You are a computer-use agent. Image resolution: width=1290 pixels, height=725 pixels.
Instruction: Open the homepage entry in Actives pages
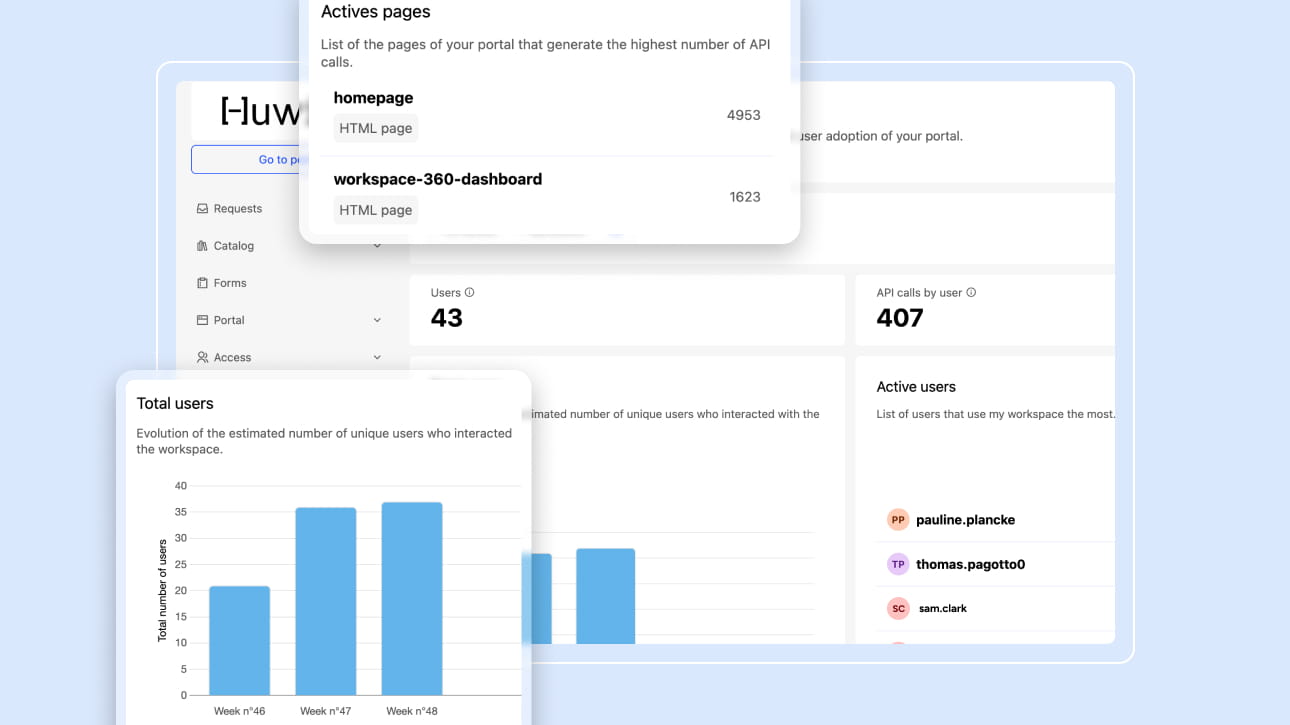(373, 98)
